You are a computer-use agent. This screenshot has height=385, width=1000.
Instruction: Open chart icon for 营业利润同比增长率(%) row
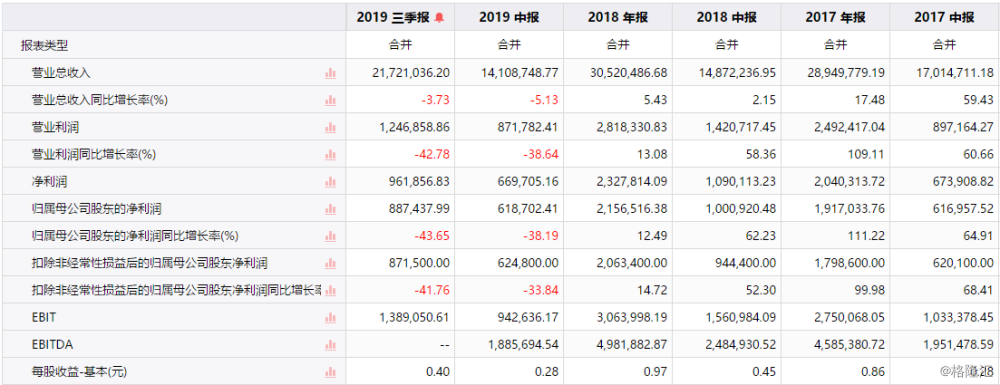[330, 155]
